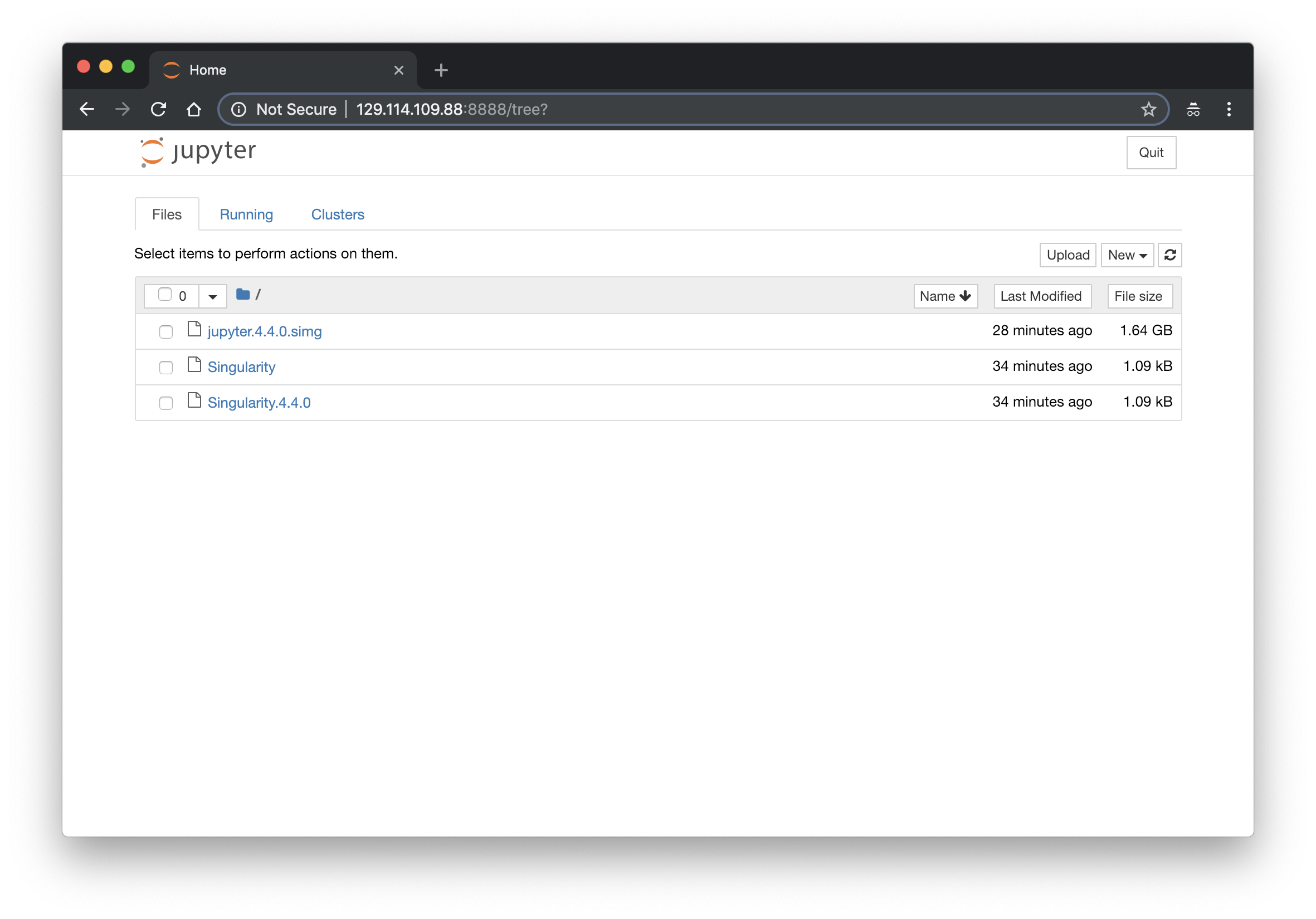Image resolution: width=1316 pixels, height=919 pixels.
Task: Reload the page in the browser
Action: point(159,109)
